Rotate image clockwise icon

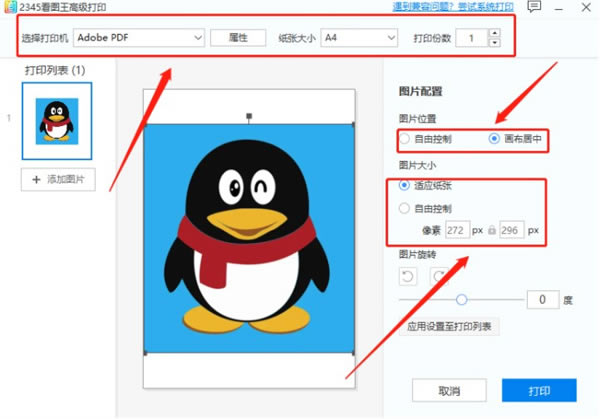coord(440,276)
